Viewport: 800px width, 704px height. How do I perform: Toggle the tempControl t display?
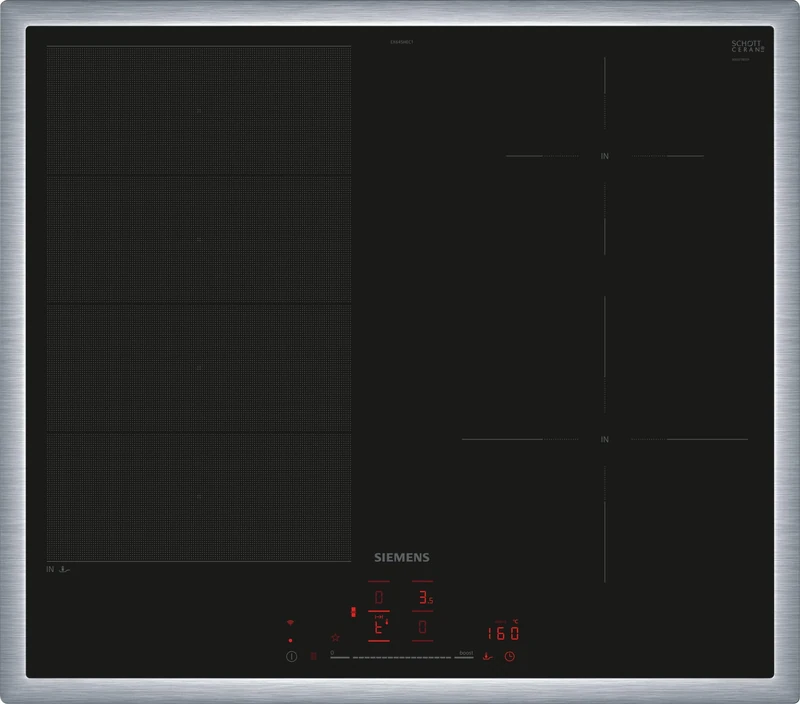click(377, 626)
